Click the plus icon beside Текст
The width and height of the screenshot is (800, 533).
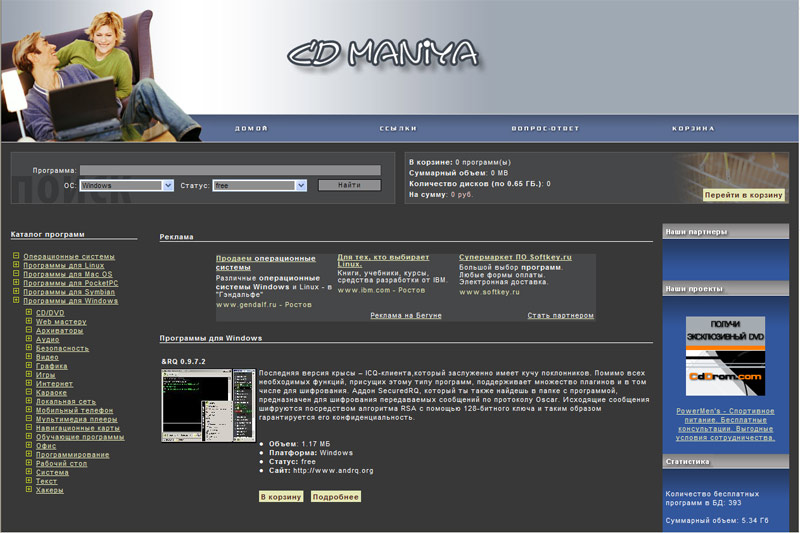29,480
